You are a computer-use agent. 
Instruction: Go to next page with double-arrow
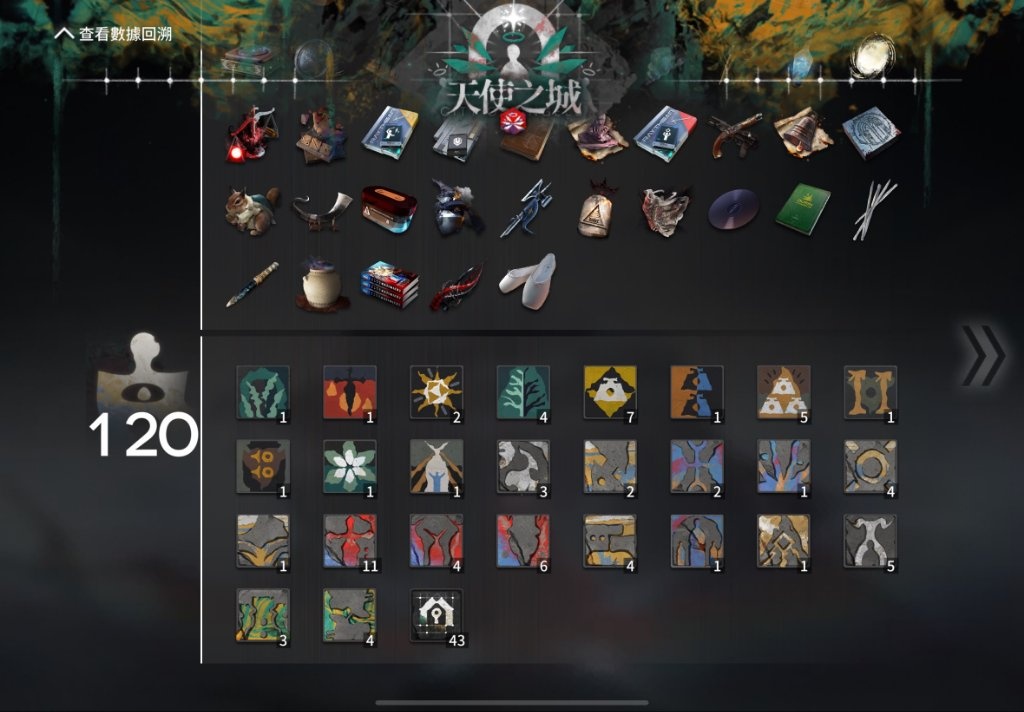[983, 355]
